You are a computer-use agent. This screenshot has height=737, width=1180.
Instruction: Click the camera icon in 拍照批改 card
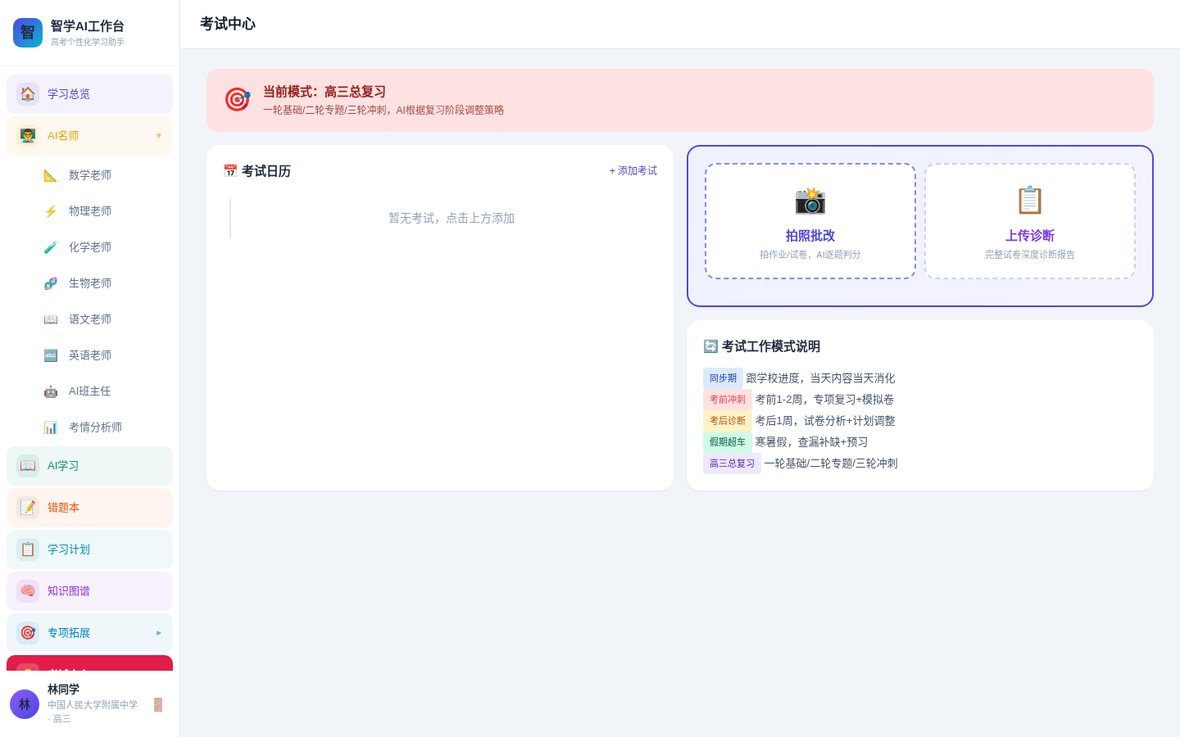tap(810, 201)
